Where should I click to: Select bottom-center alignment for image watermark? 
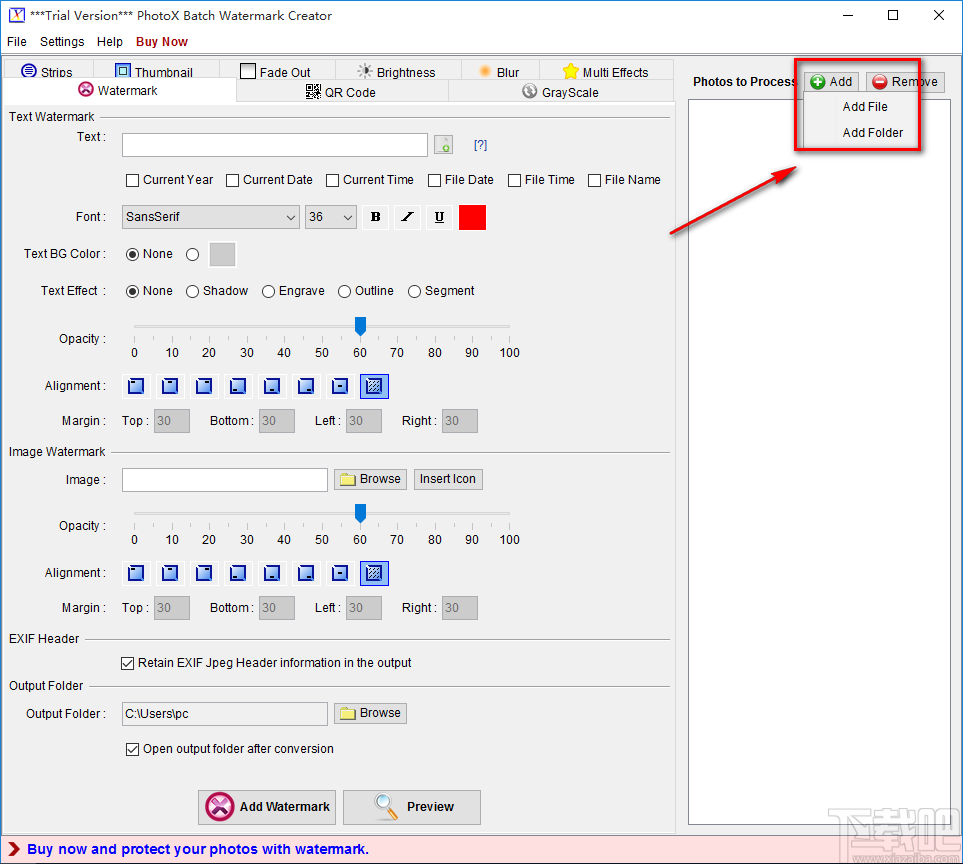pyautogui.click(x=272, y=573)
